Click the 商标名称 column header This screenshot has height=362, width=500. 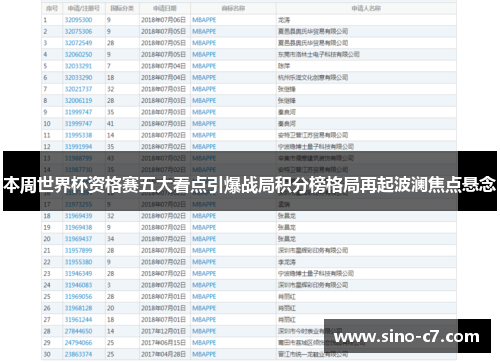pyautogui.click(x=233, y=8)
